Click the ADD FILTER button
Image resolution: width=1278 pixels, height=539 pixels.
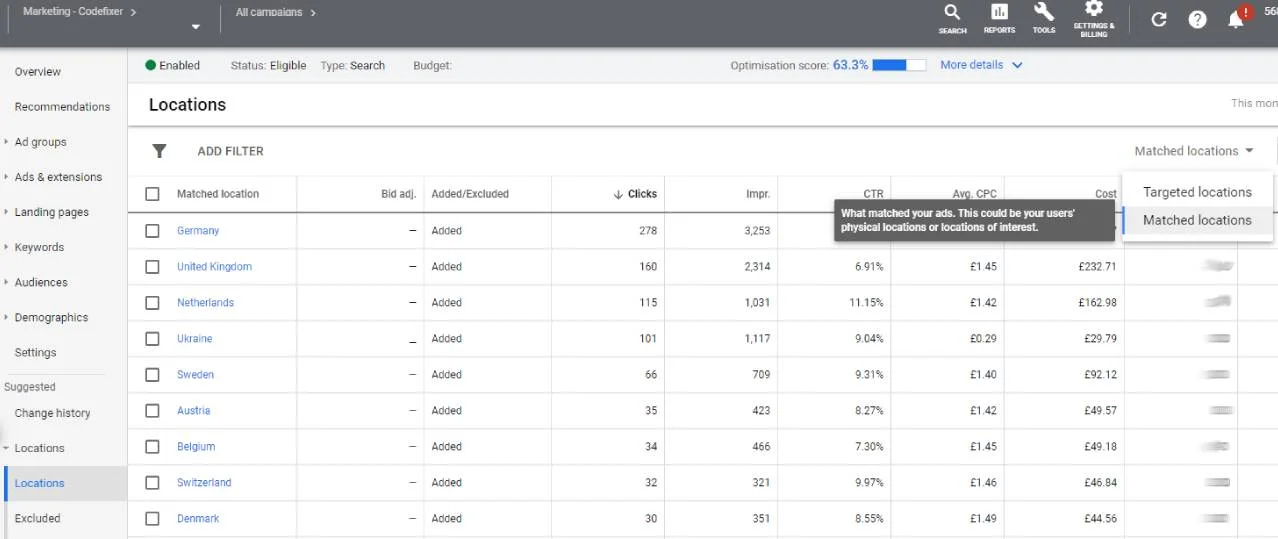230,151
